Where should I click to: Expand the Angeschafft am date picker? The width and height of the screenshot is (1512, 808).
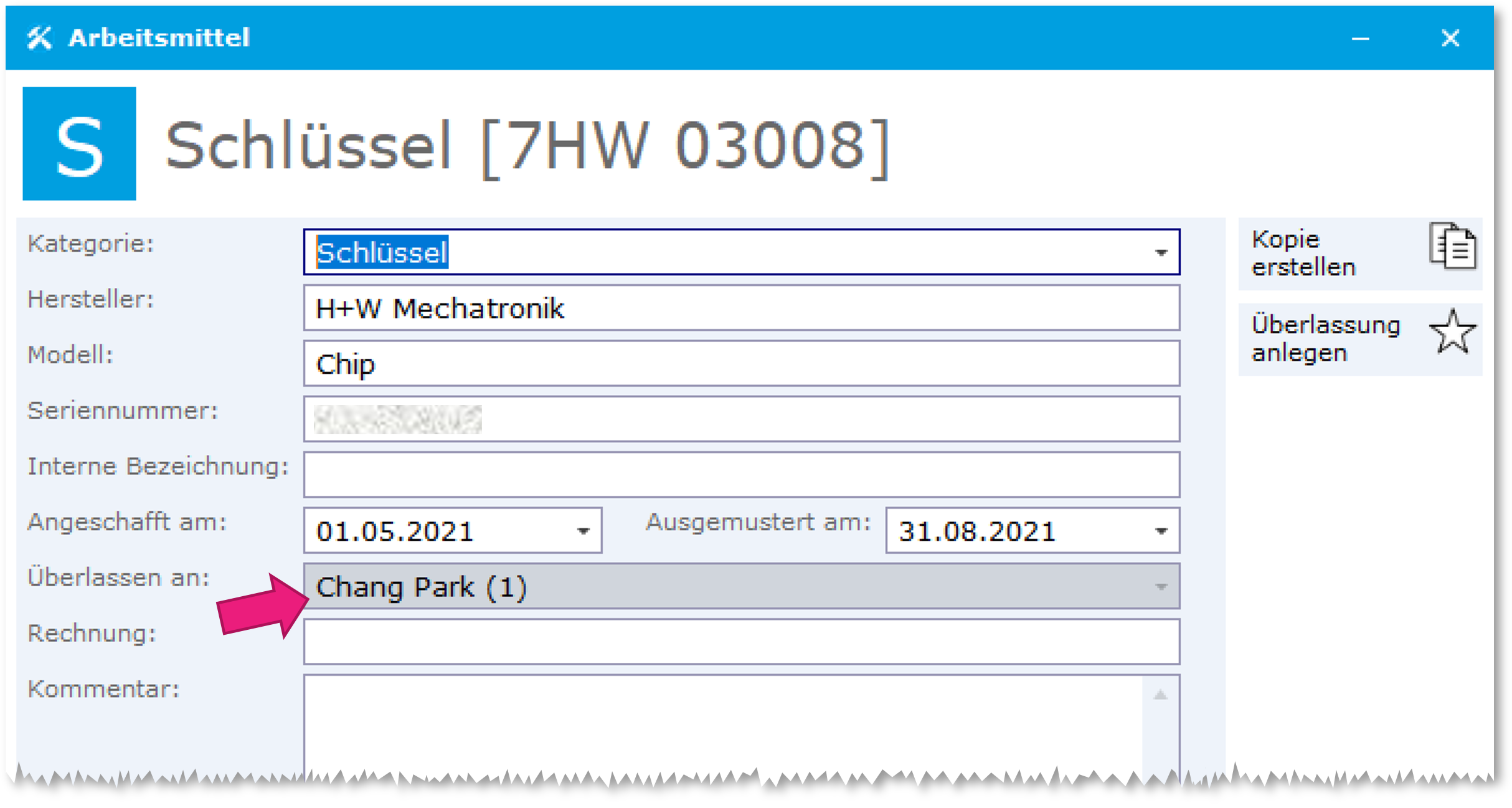click(583, 531)
